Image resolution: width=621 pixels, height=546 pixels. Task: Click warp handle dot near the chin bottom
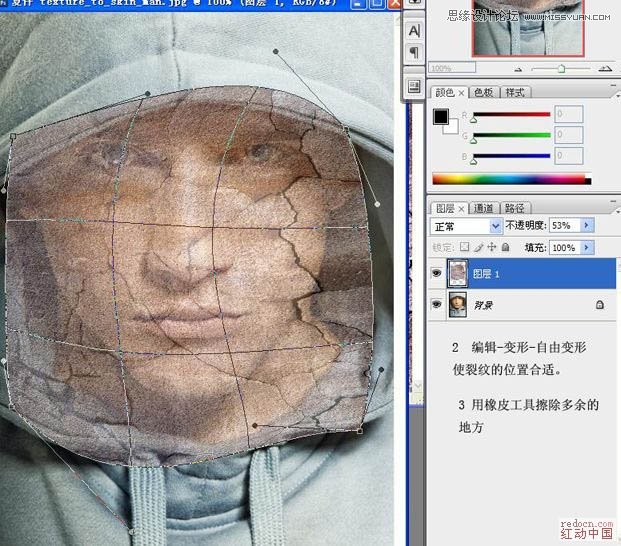(255, 425)
